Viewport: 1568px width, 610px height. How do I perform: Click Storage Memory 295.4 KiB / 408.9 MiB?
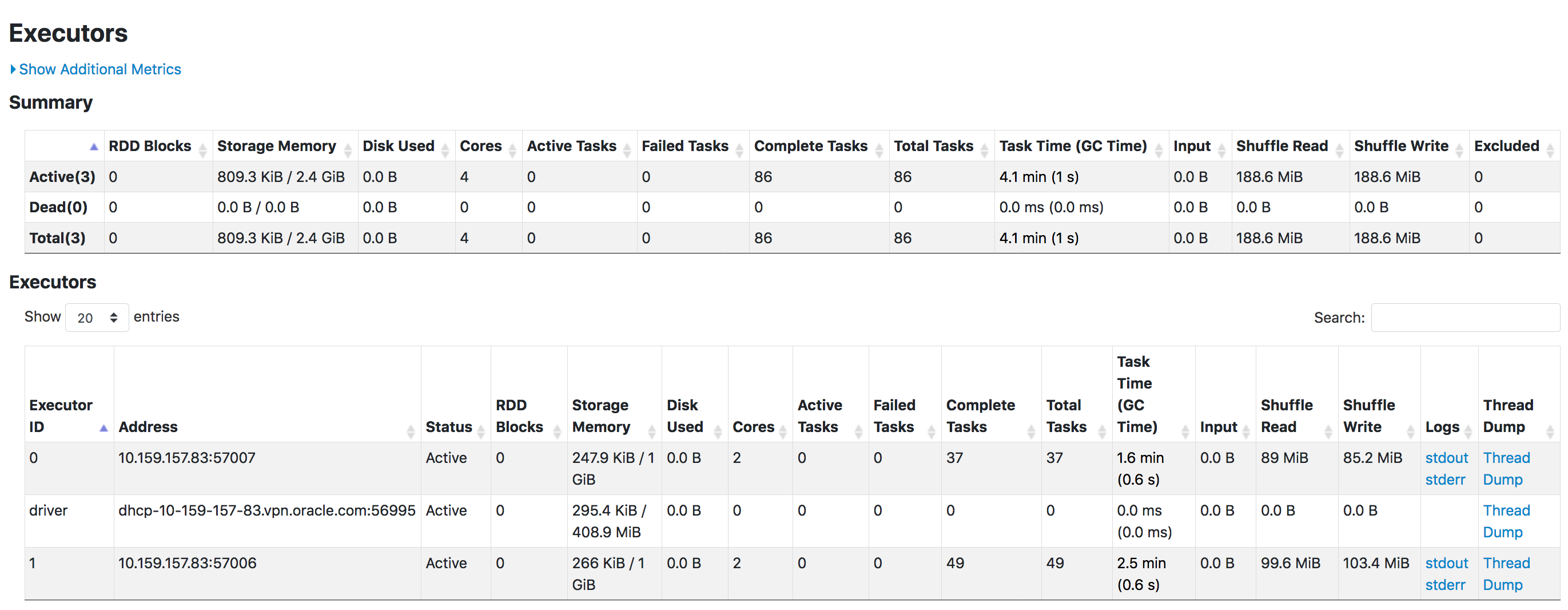click(x=610, y=522)
